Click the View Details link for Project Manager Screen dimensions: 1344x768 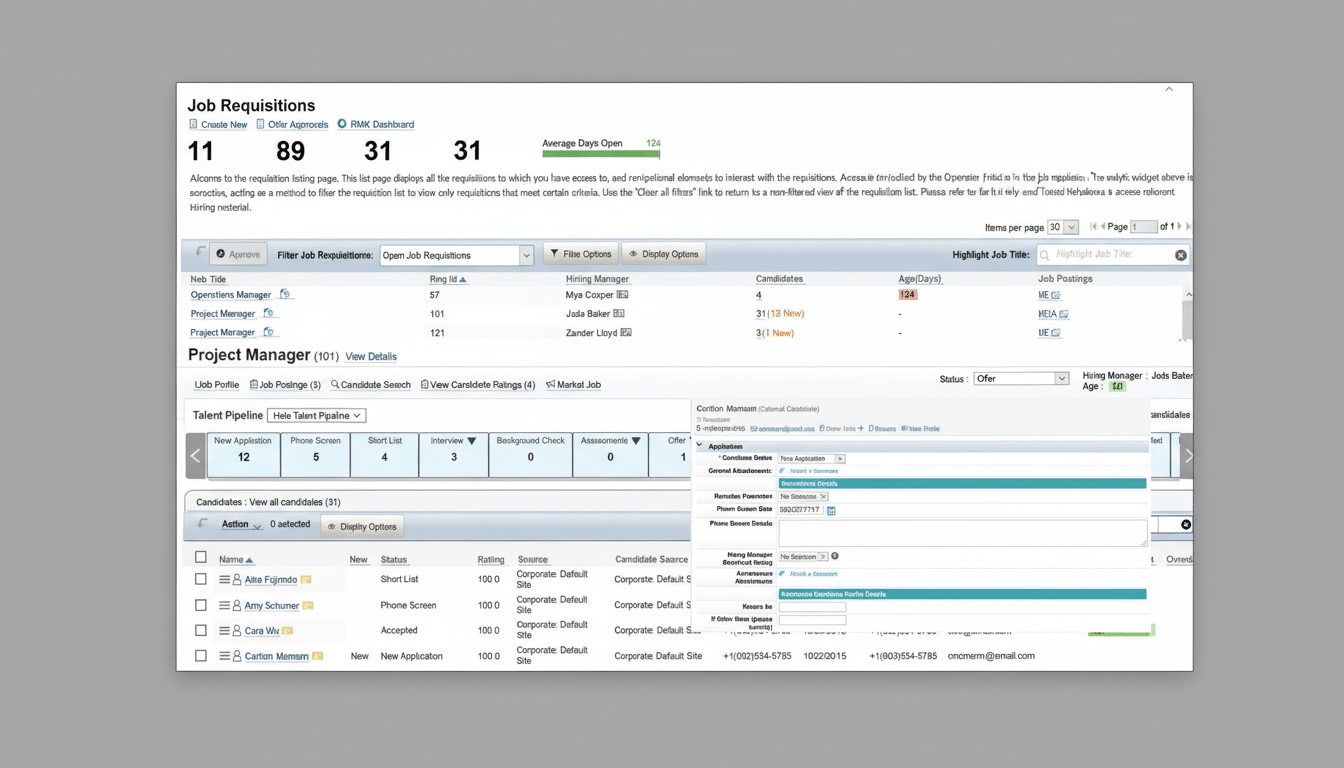pos(372,356)
